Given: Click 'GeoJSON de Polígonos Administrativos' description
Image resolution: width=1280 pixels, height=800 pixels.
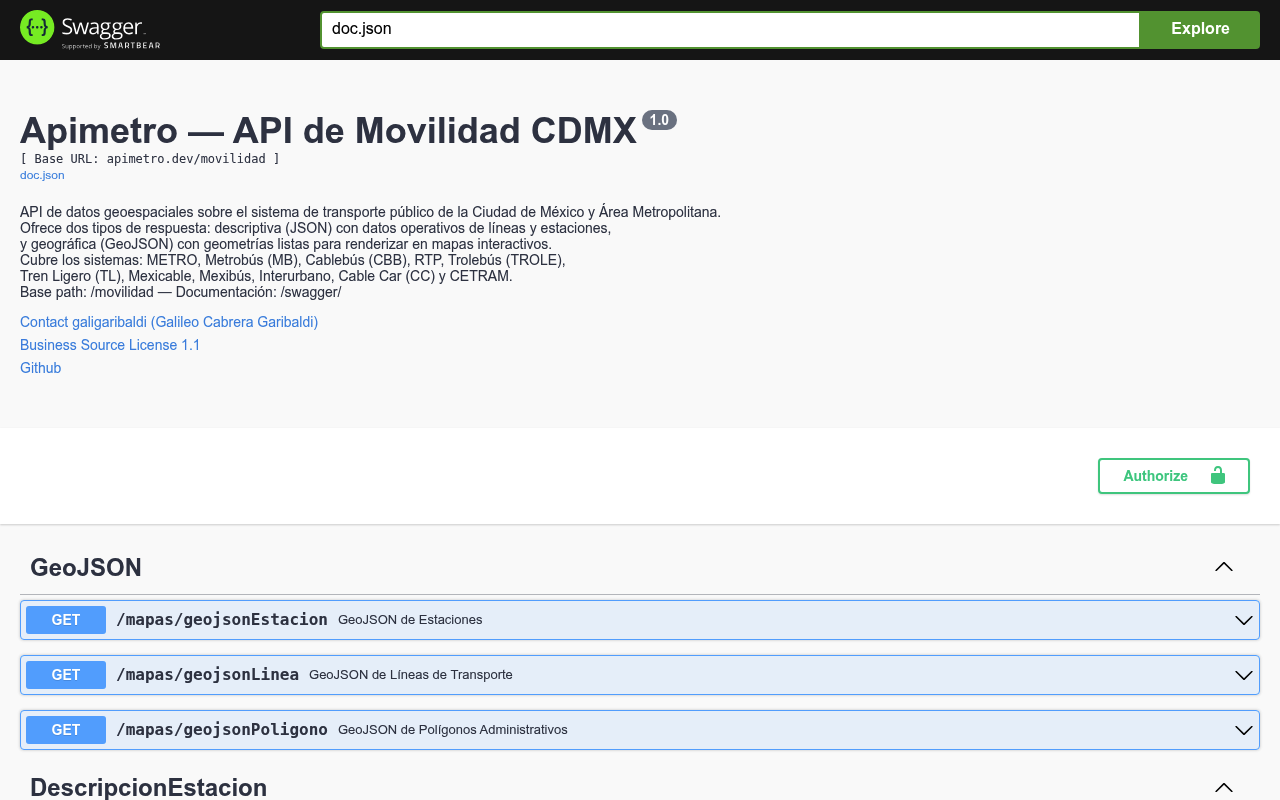Looking at the screenshot, I should click(x=453, y=730).
